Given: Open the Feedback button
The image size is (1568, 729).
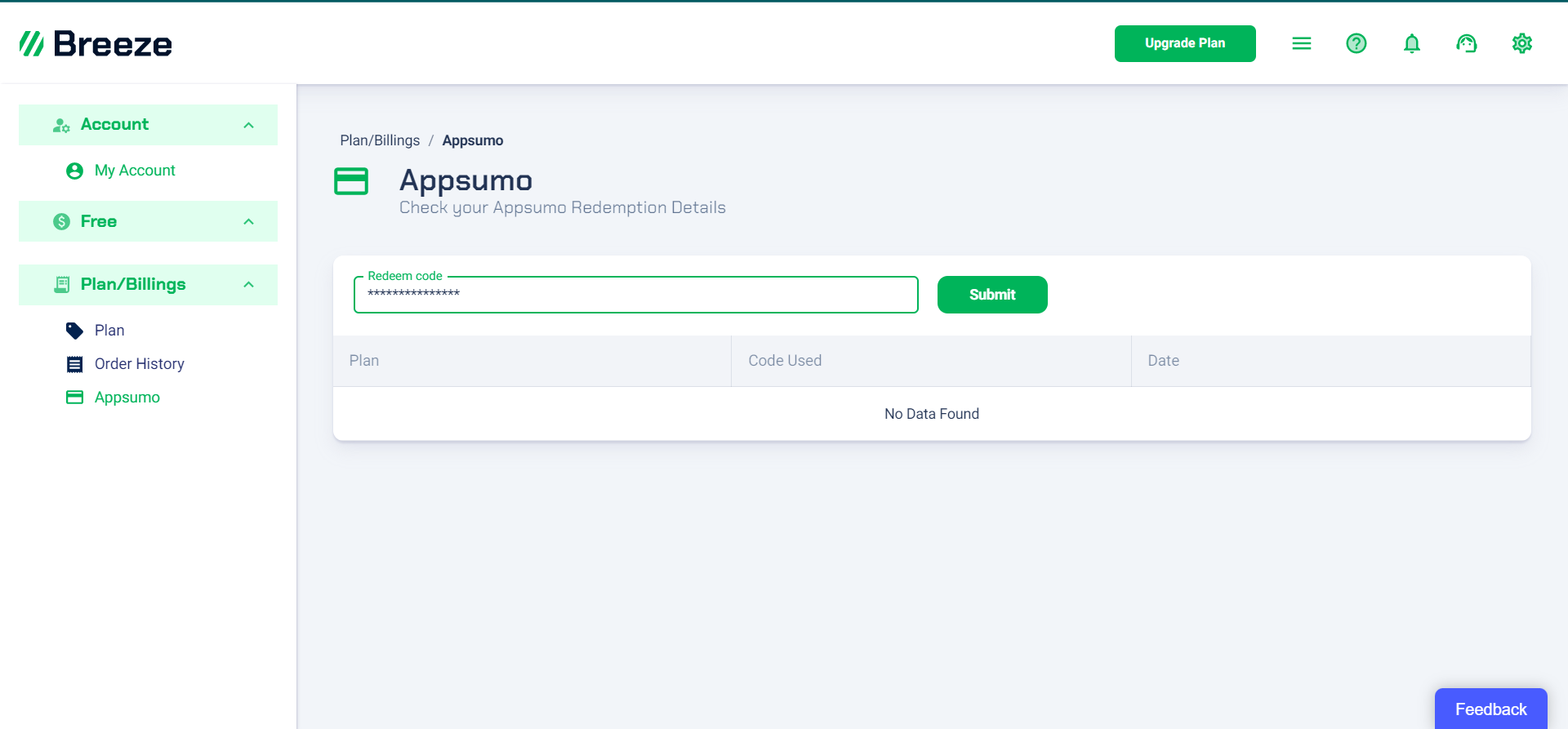Looking at the screenshot, I should click(x=1490, y=709).
